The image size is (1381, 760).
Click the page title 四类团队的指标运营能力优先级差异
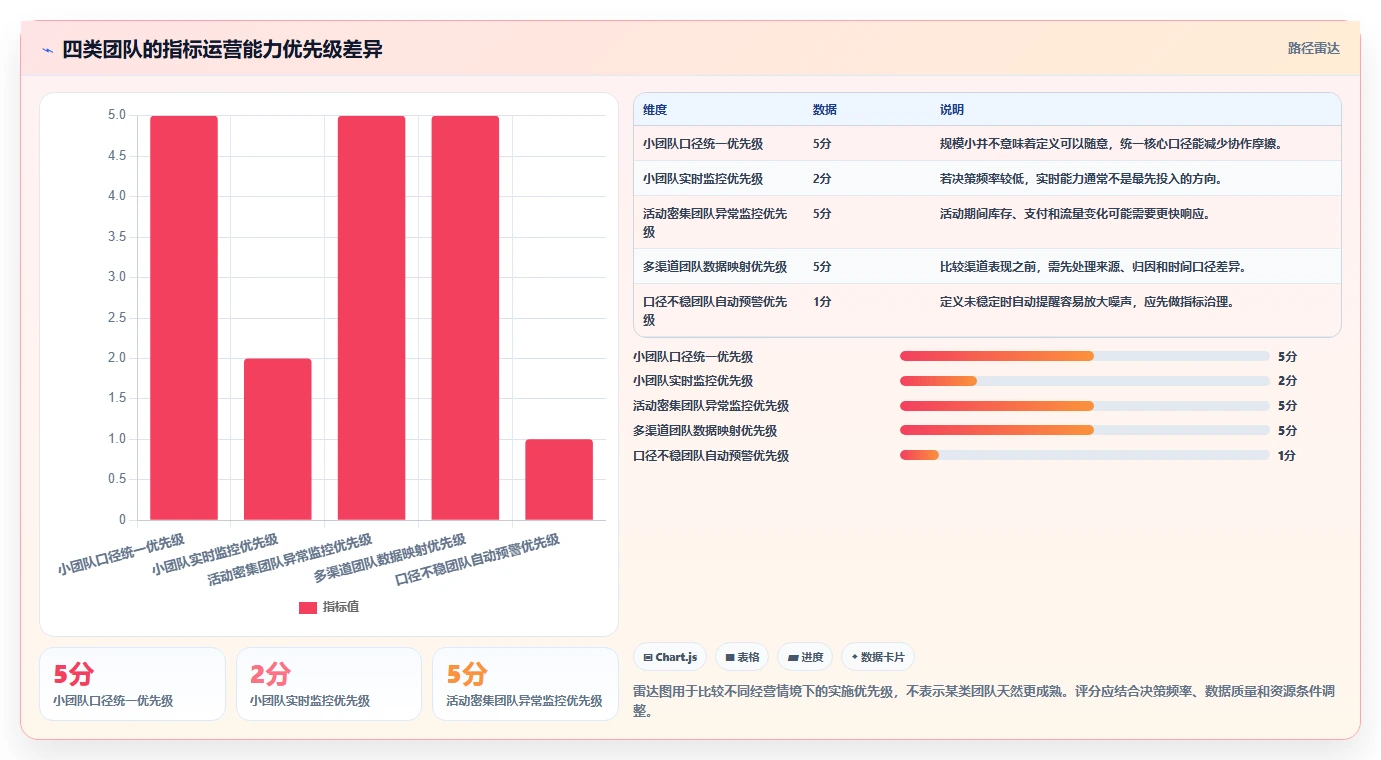point(223,49)
